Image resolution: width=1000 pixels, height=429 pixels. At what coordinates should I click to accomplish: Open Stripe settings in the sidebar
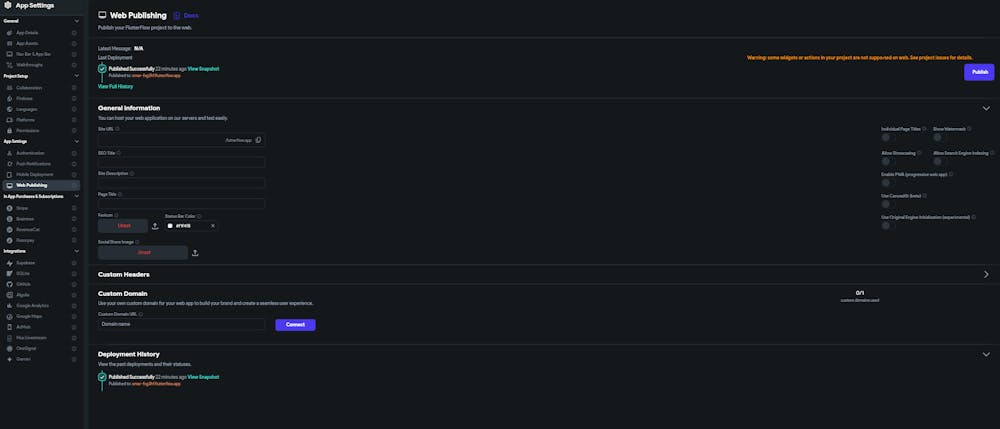coord(23,208)
